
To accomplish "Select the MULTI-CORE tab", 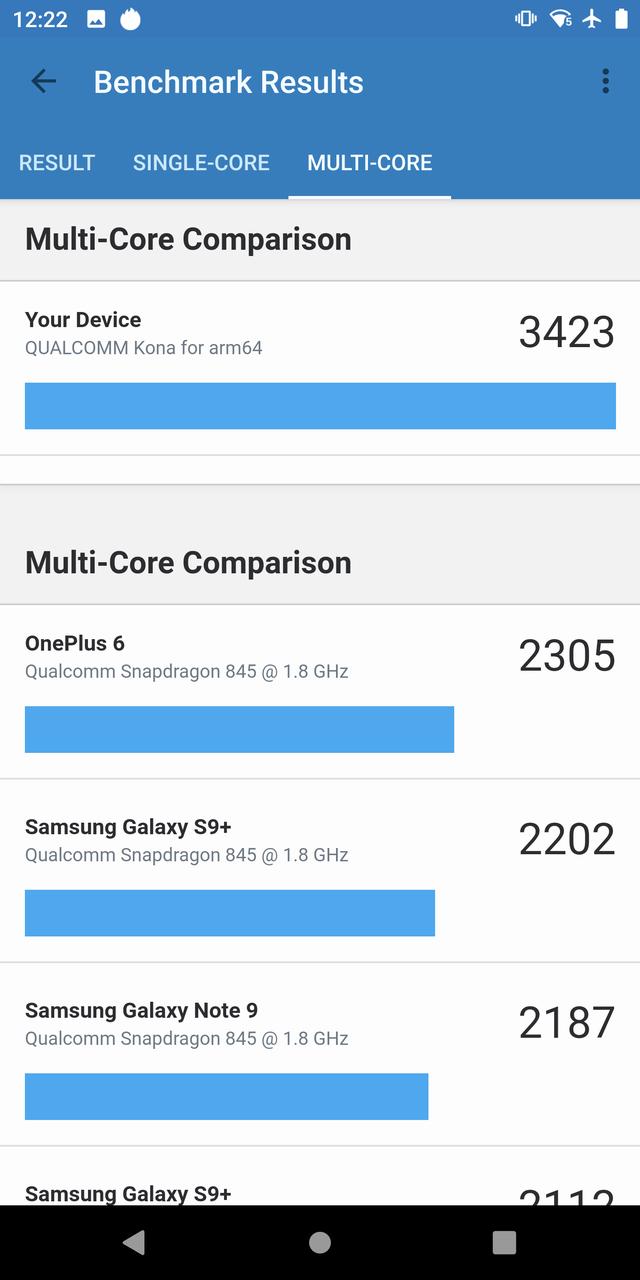I will 370,163.
